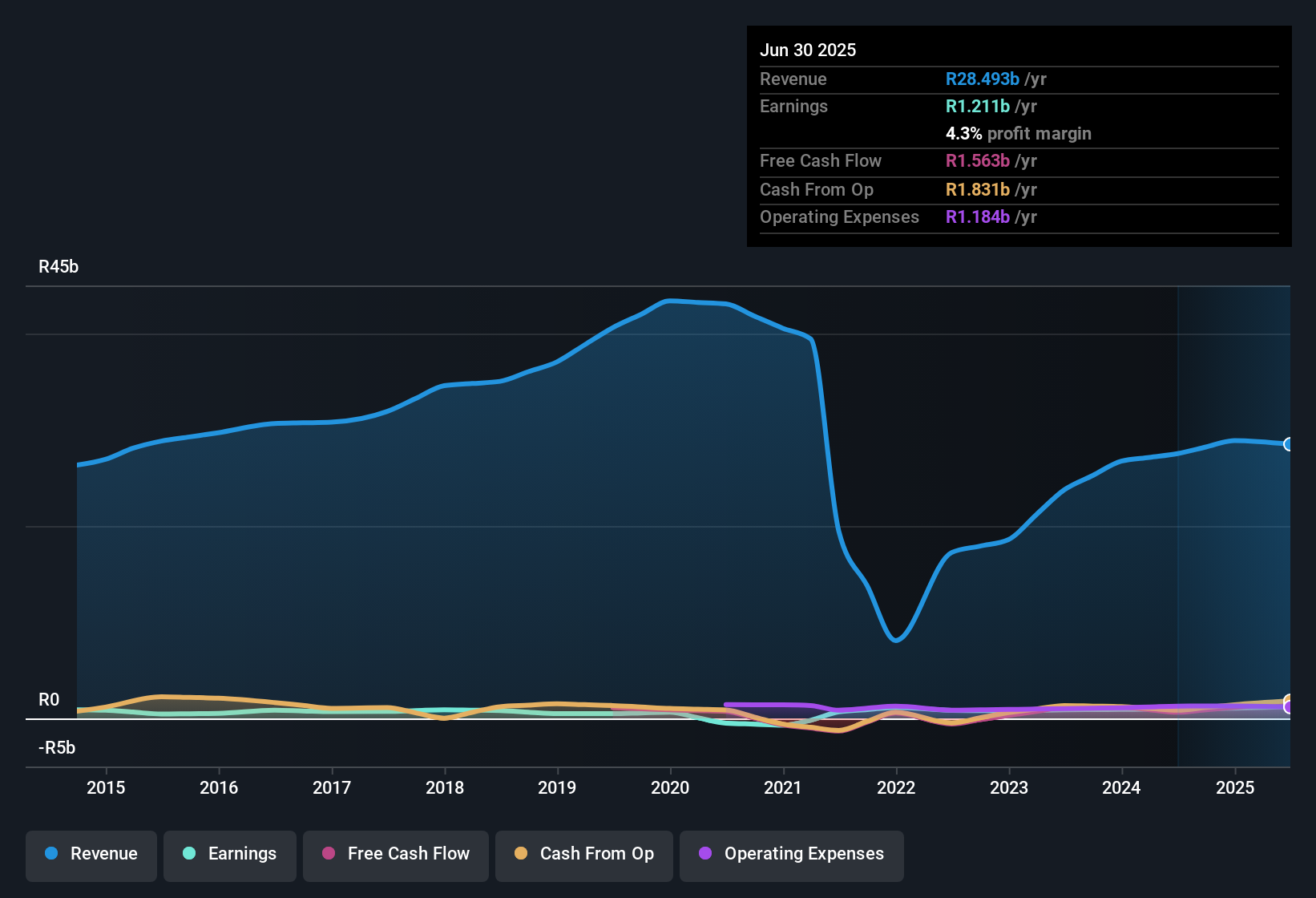This screenshot has height=898, width=1316.
Task: Click the 2016 x-axis label
Action: pos(219,788)
